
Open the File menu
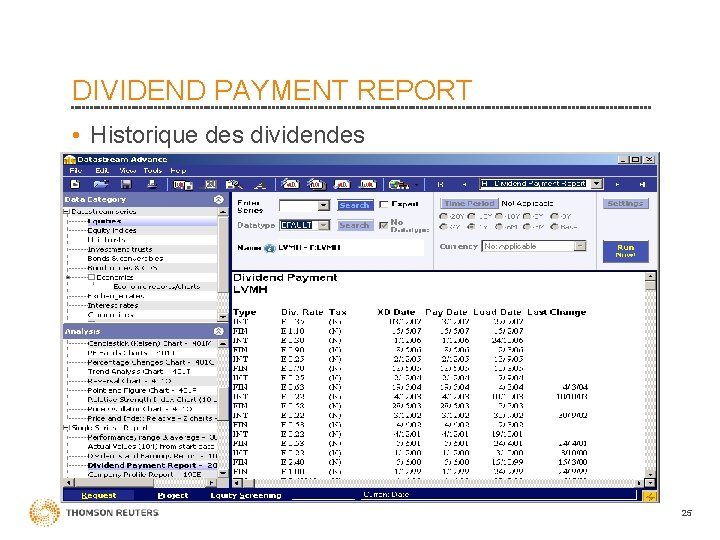point(75,171)
